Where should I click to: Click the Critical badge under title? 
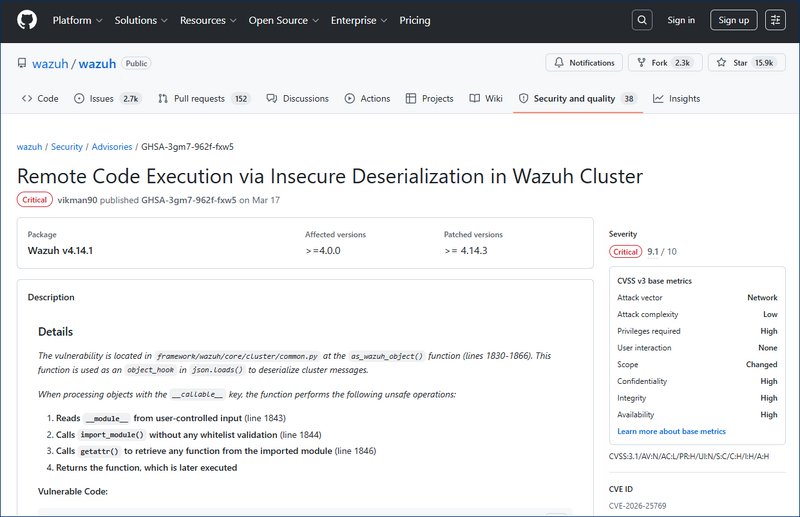[x=35, y=200]
